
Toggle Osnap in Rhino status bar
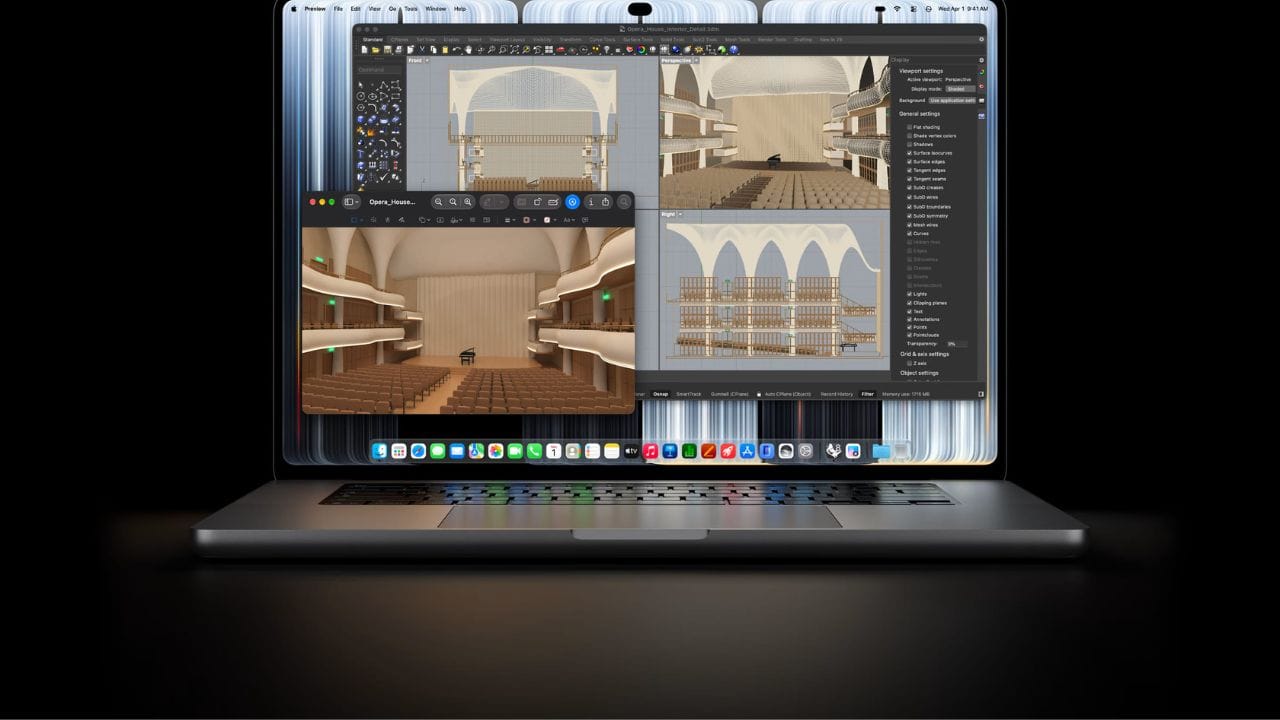(x=660, y=394)
